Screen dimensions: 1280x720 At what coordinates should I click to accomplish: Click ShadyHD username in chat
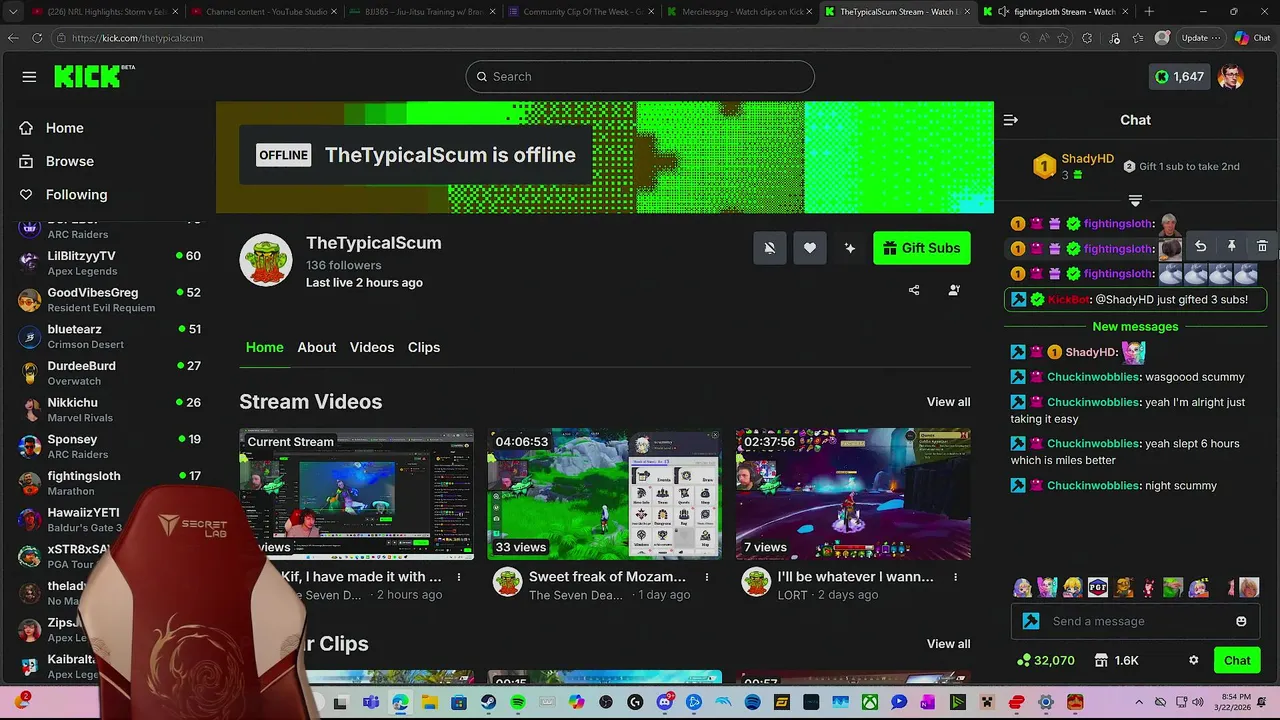pos(1090,352)
